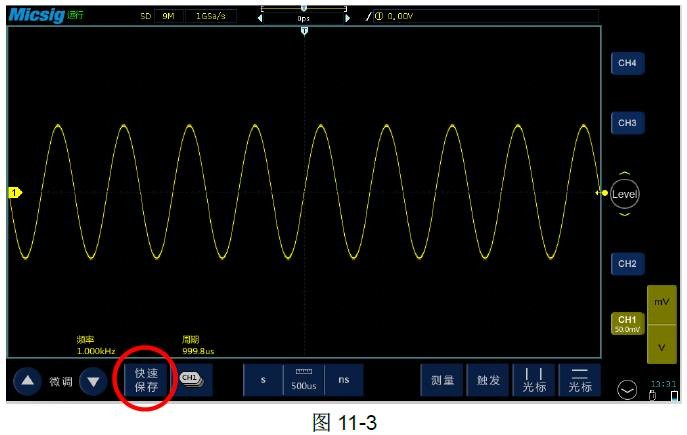Select the 's' slower timebase button
Viewport: 687px width, 435px height.
(x=263, y=380)
